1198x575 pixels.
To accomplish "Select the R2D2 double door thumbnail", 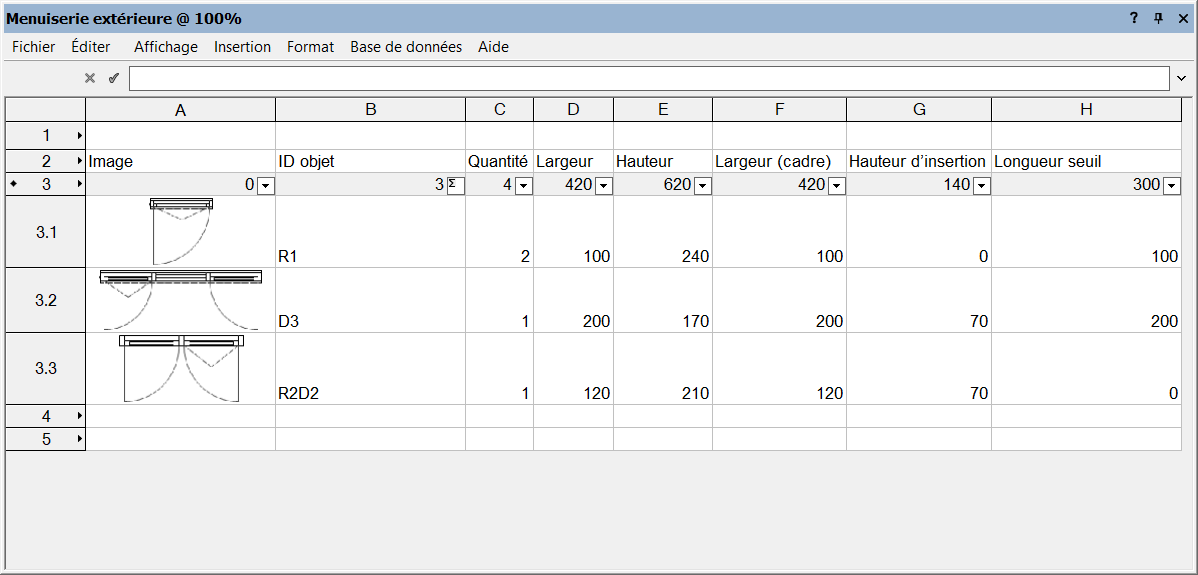I will (181, 368).
